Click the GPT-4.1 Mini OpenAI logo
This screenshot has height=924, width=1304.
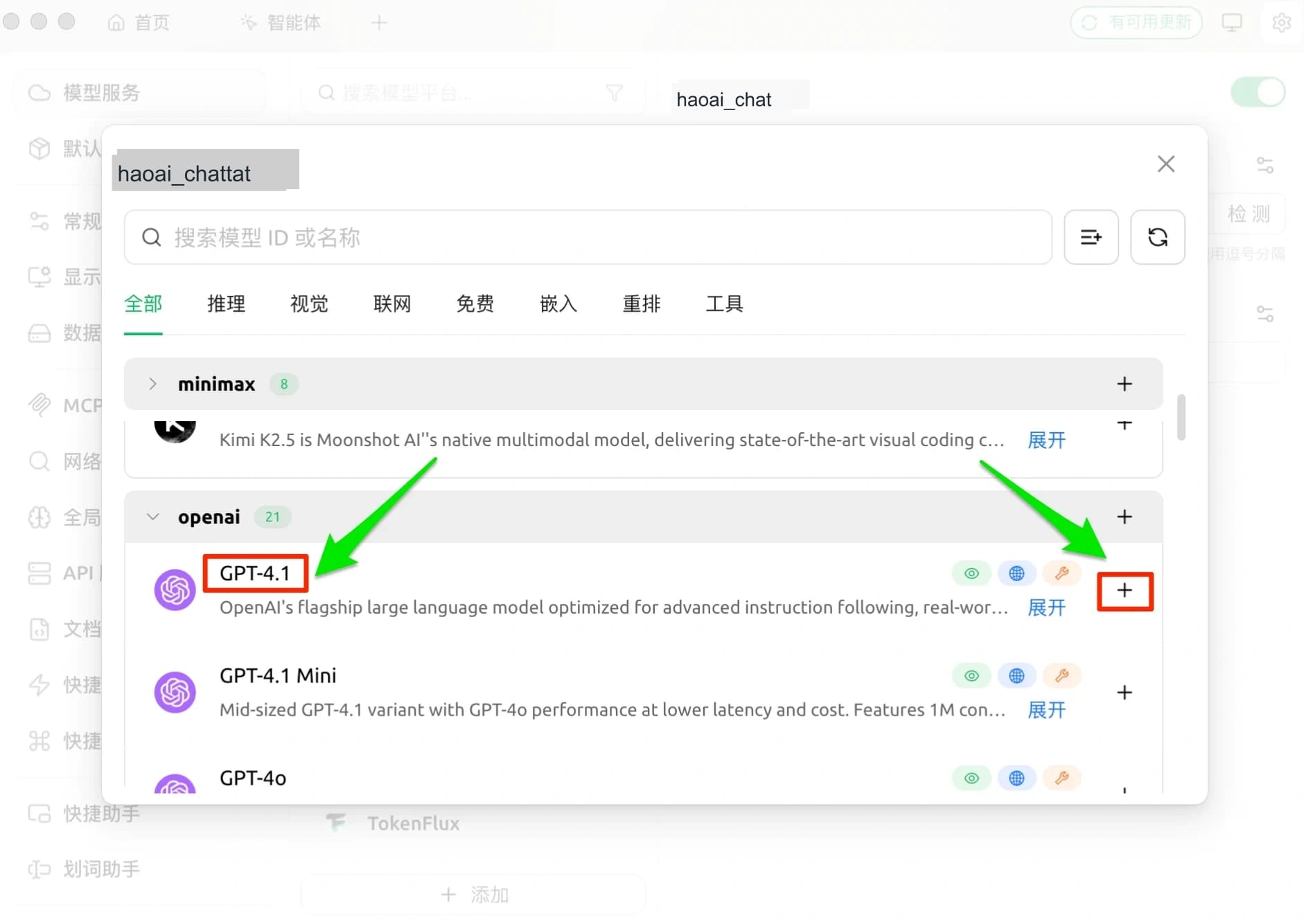pyautogui.click(x=175, y=692)
